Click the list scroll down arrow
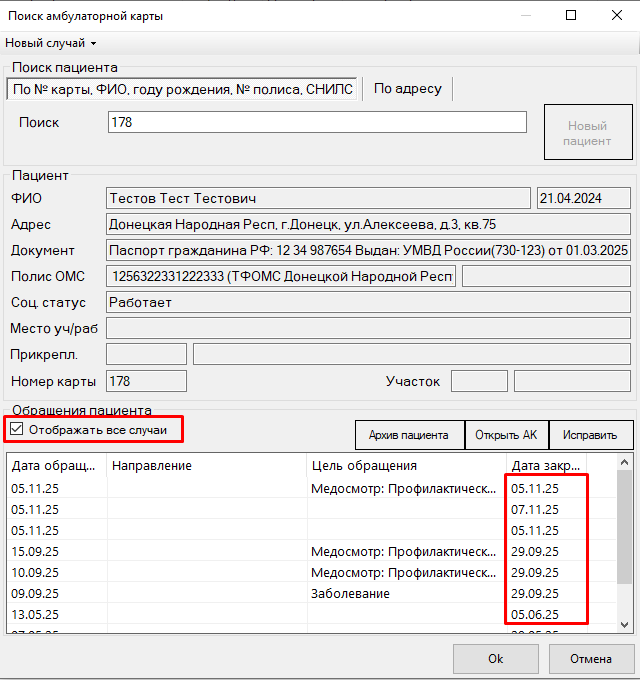This screenshot has width=640, height=680. coord(624,624)
